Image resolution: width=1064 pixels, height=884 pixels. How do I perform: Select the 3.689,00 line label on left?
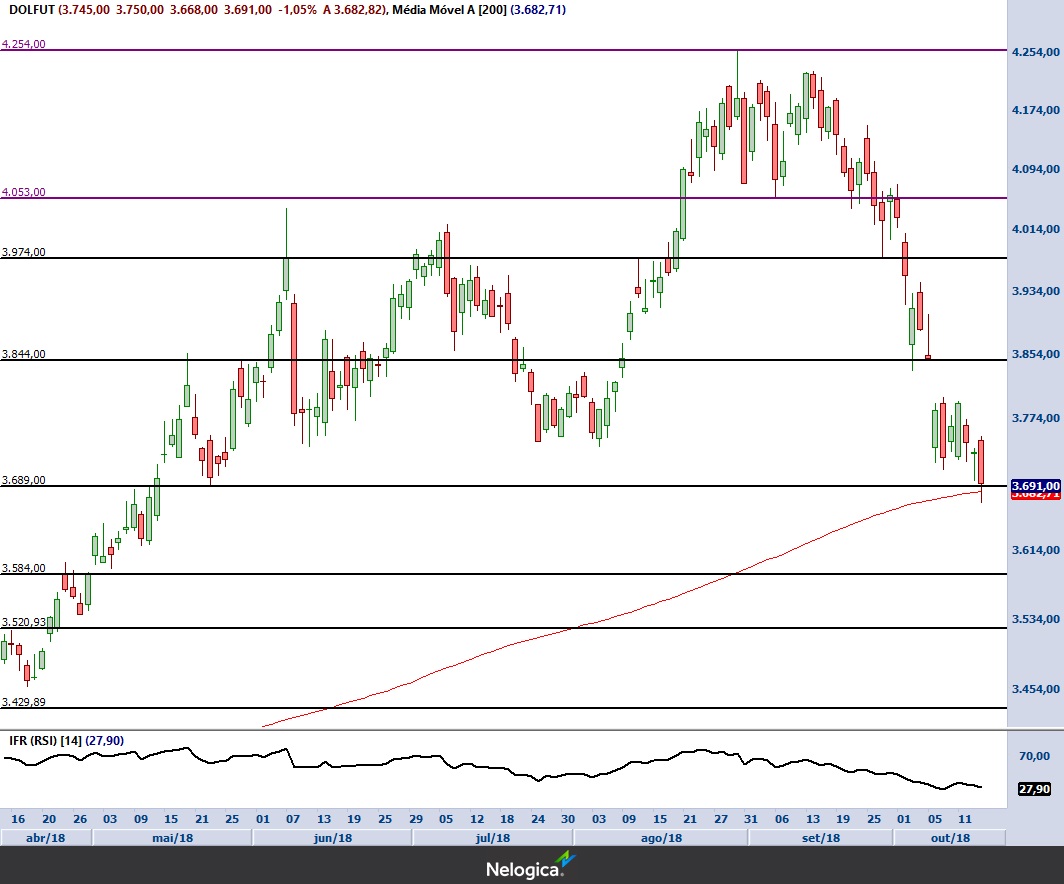coord(24,480)
